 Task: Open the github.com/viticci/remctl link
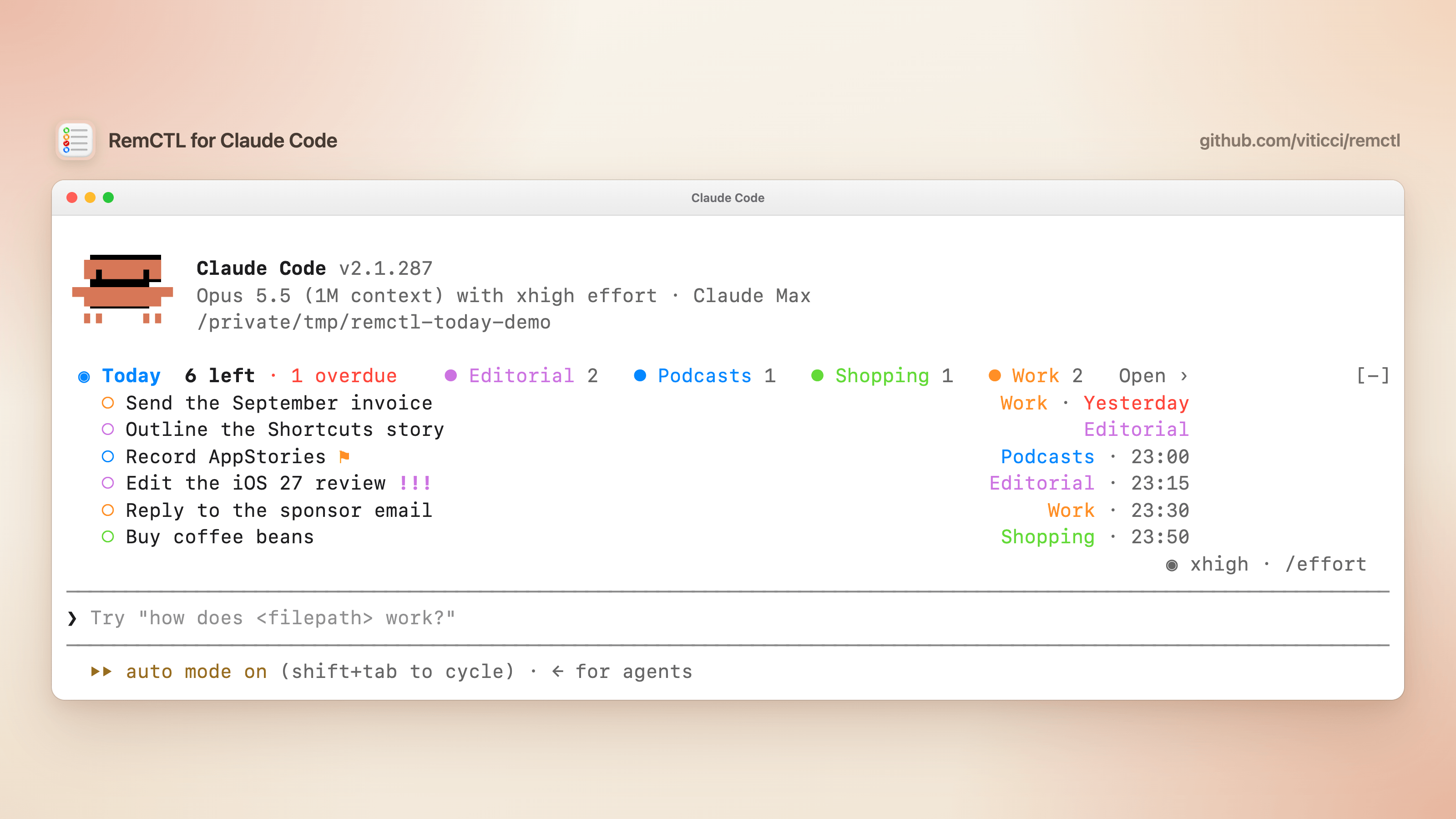coord(1299,140)
